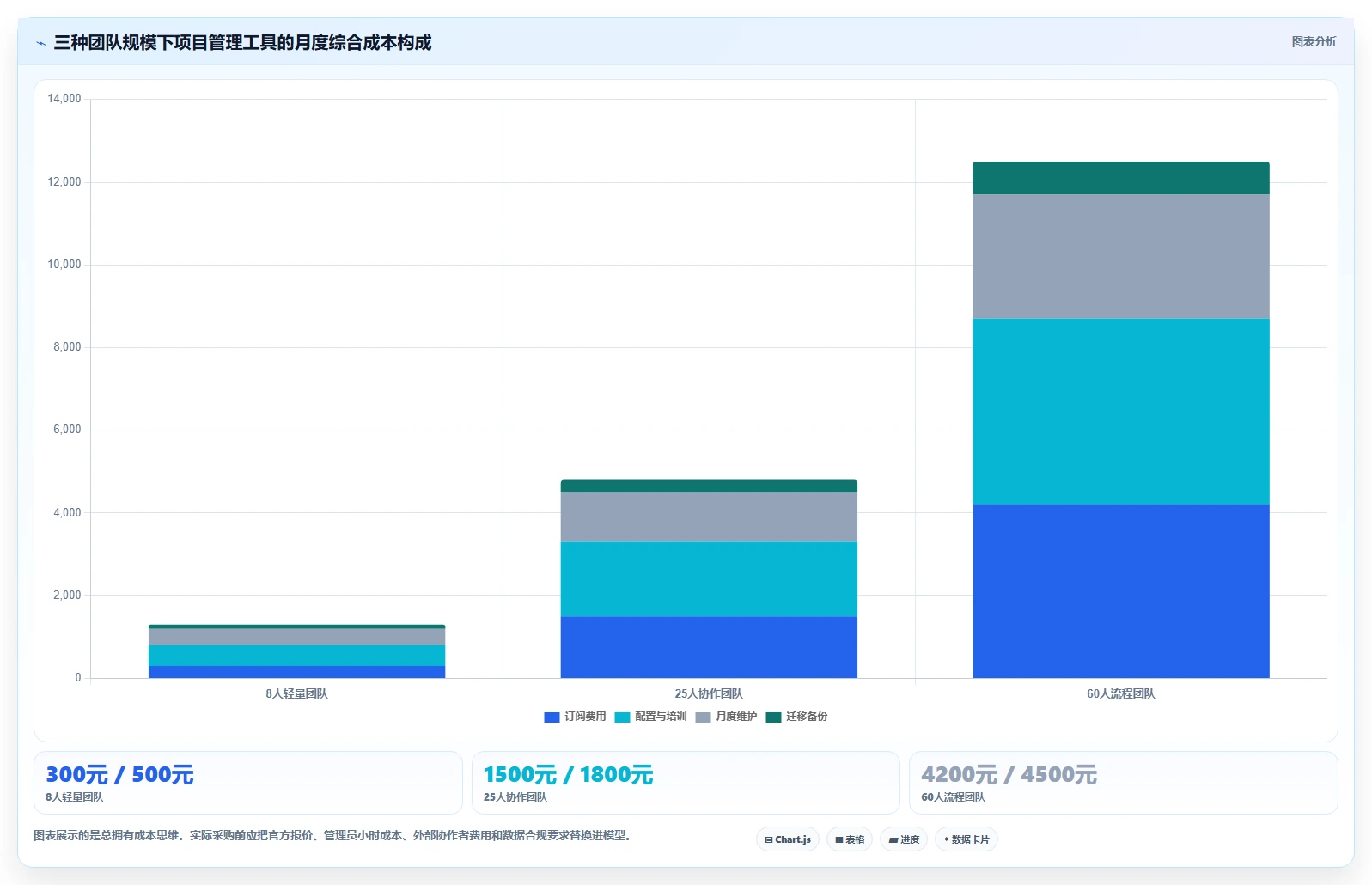Click the 表格 chip

(x=850, y=839)
